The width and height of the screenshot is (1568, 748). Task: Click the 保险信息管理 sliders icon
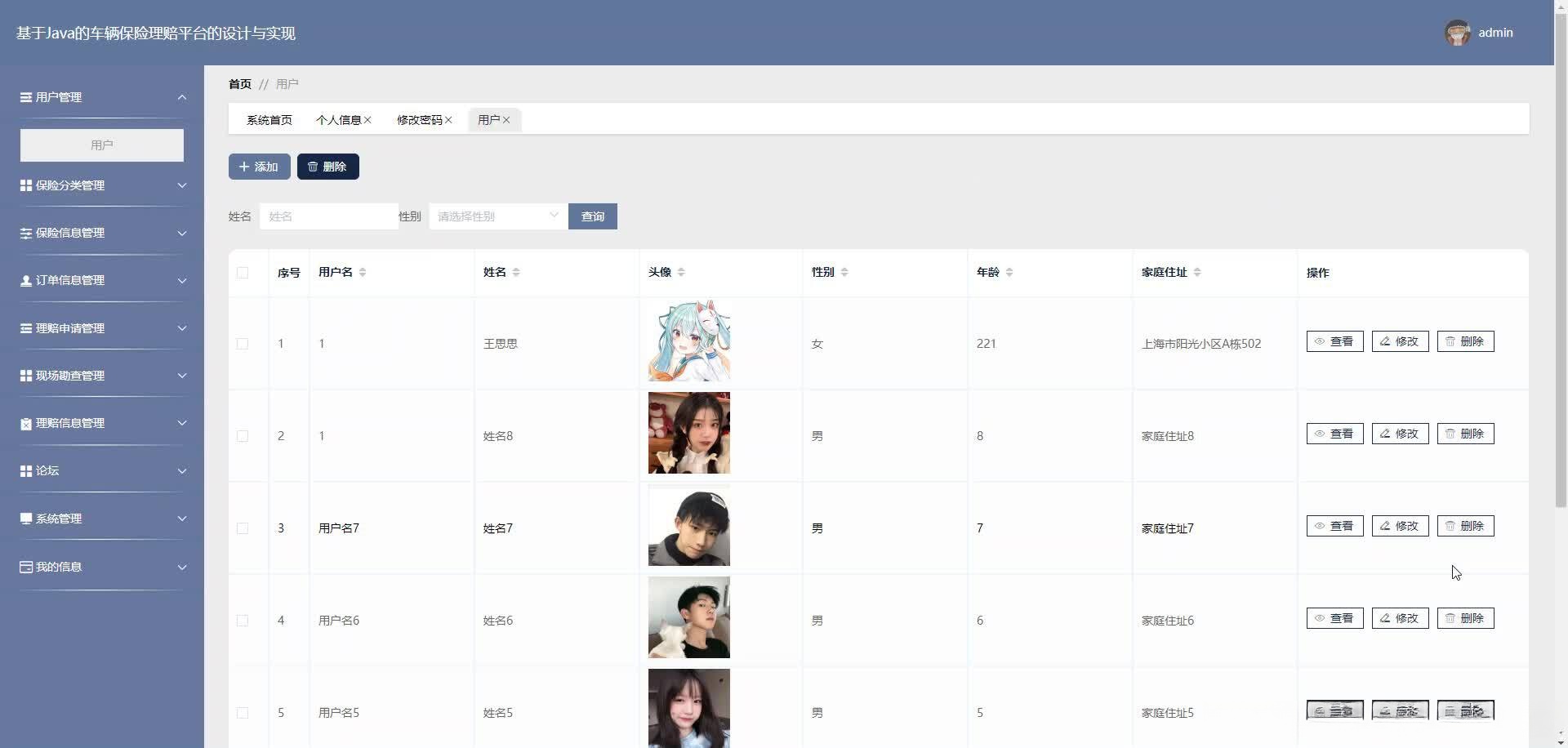pyautogui.click(x=26, y=233)
